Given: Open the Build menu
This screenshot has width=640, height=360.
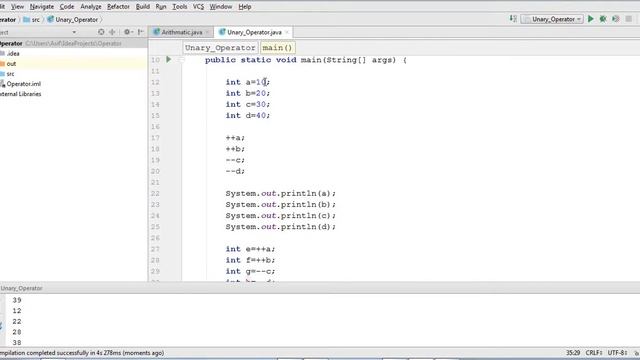Looking at the screenshot, I should point(143,7).
